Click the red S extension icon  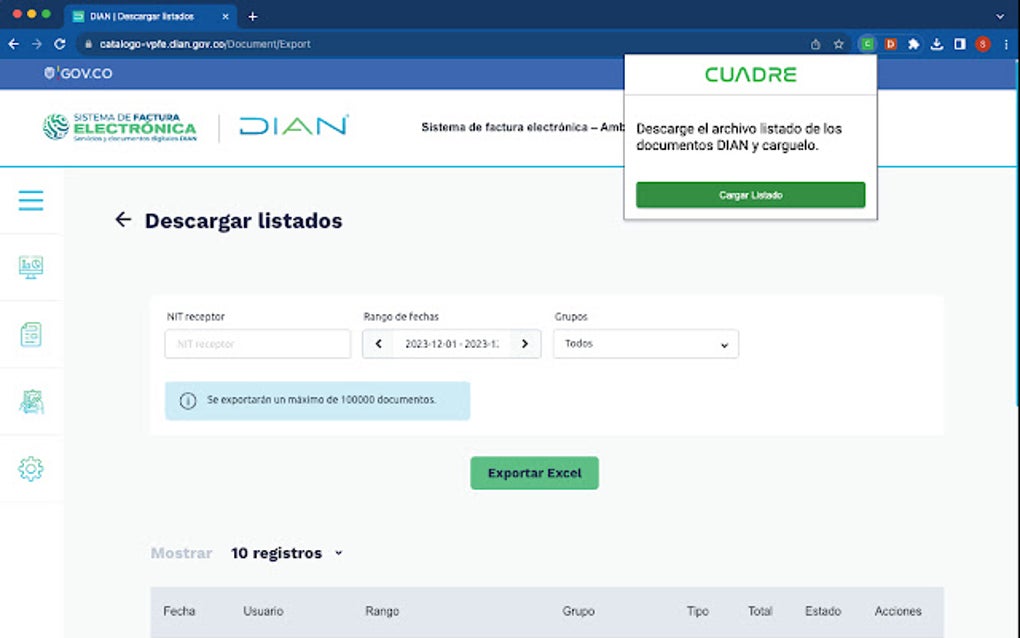click(x=982, y=44)
